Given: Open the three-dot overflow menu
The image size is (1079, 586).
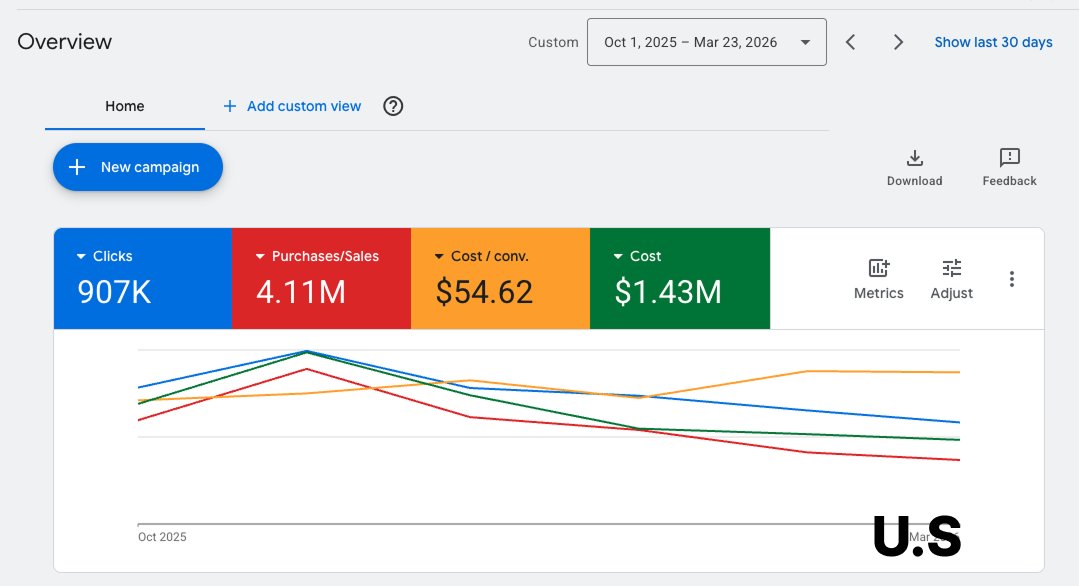Looking at the screenshot, I should (1012, 279).
